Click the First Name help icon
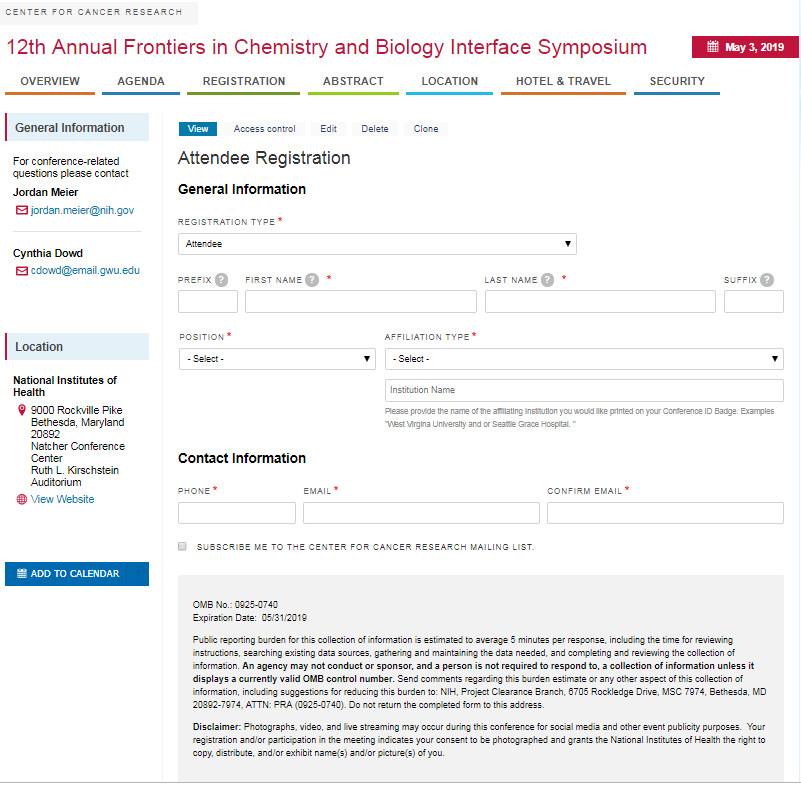 click(x=312, y=280)
